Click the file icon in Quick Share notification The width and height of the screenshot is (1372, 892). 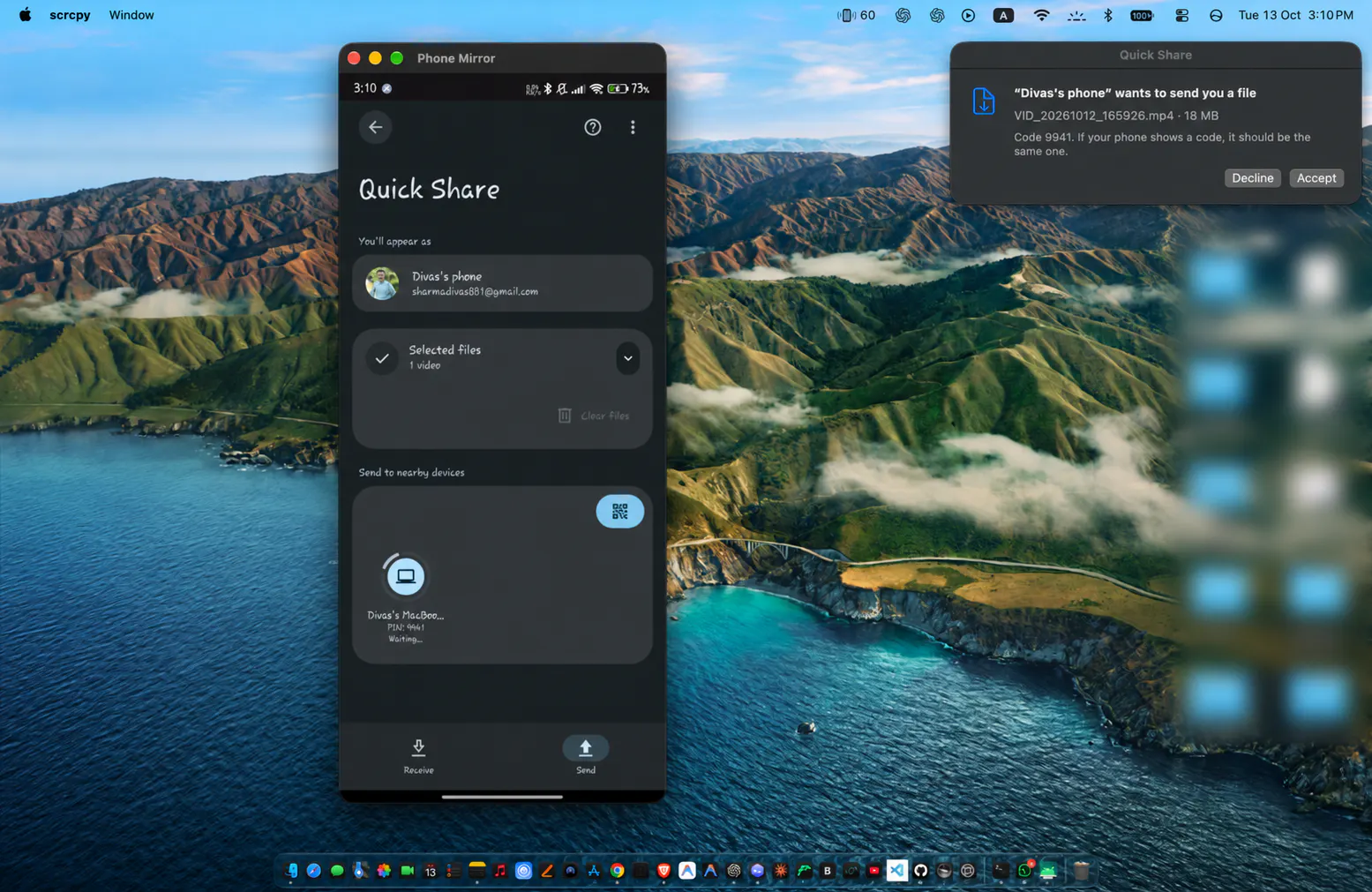[x=984, y=101]
